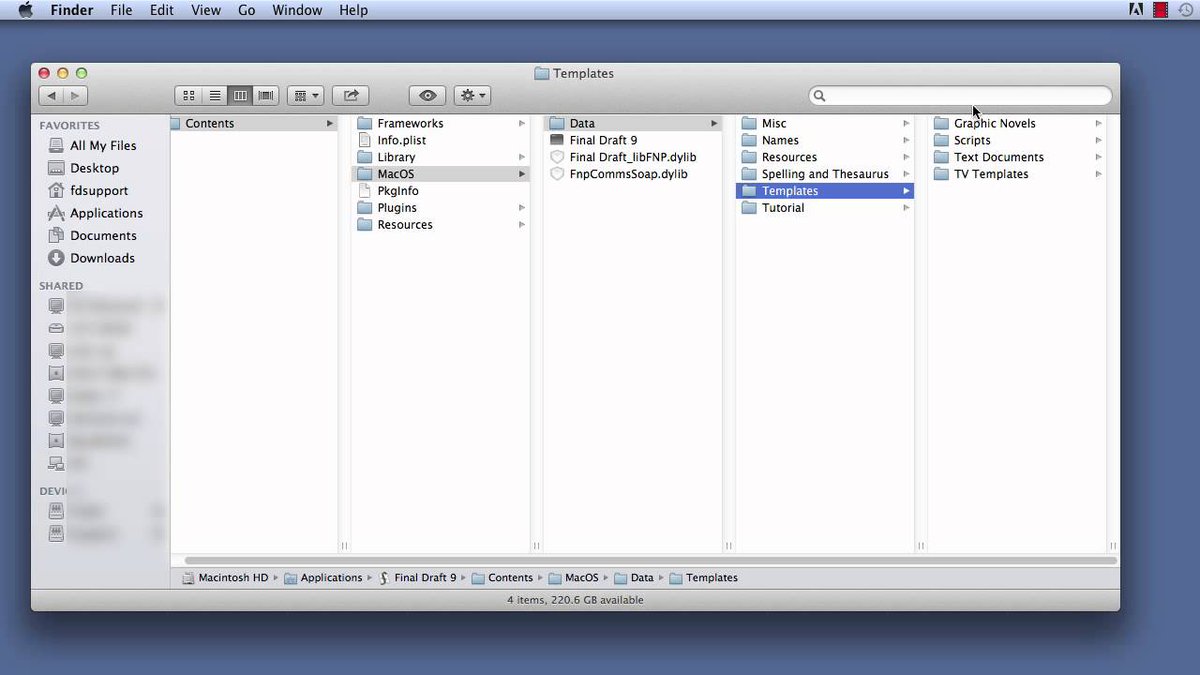The height and width of the screenshot is (675, 1200).
Task: Go back with the left arrow button
Action: [x=51, y=96]
